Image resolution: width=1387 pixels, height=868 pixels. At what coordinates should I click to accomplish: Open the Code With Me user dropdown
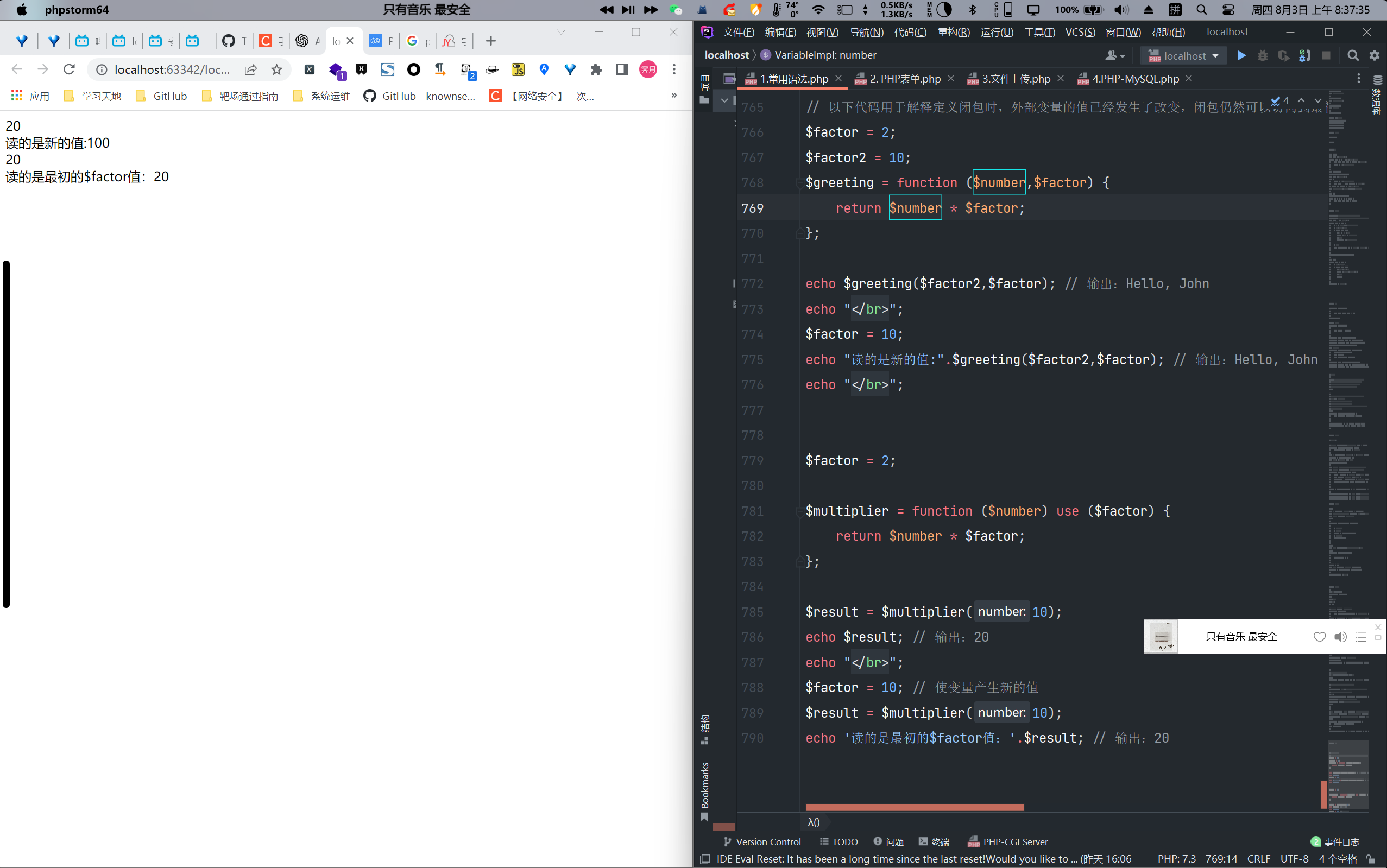1115,56
